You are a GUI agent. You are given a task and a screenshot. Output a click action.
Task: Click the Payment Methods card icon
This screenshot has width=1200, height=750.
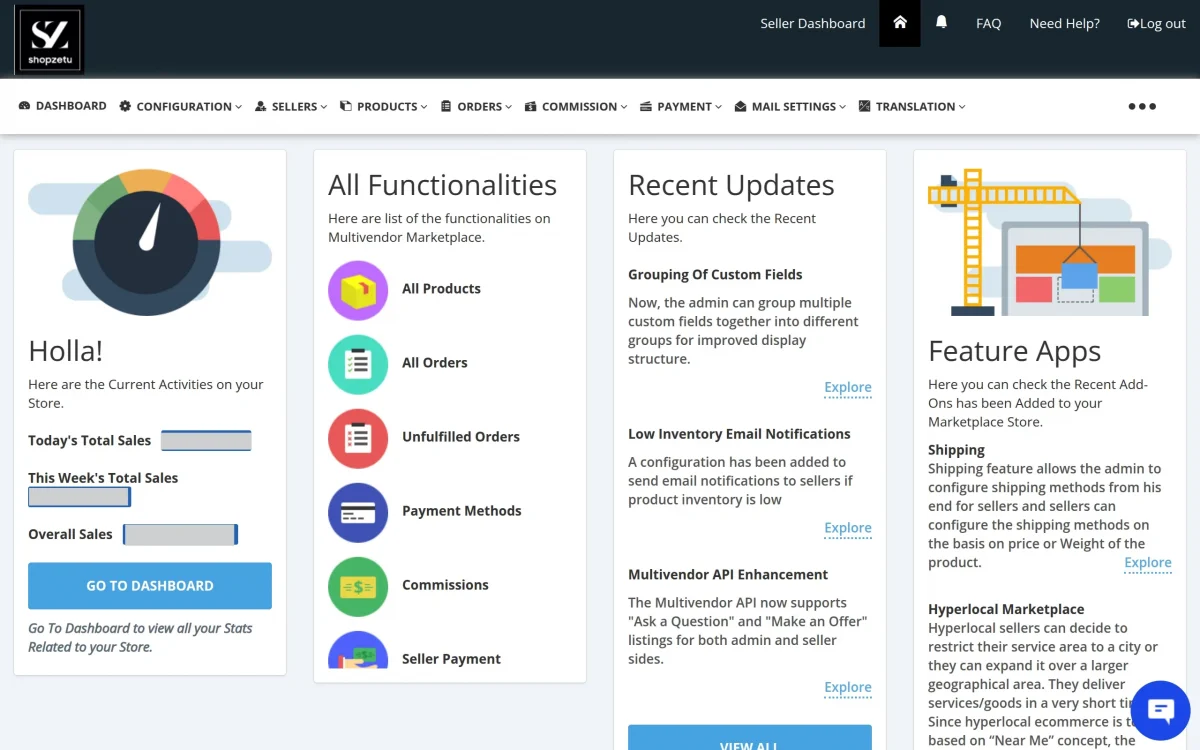click(358, 512)
